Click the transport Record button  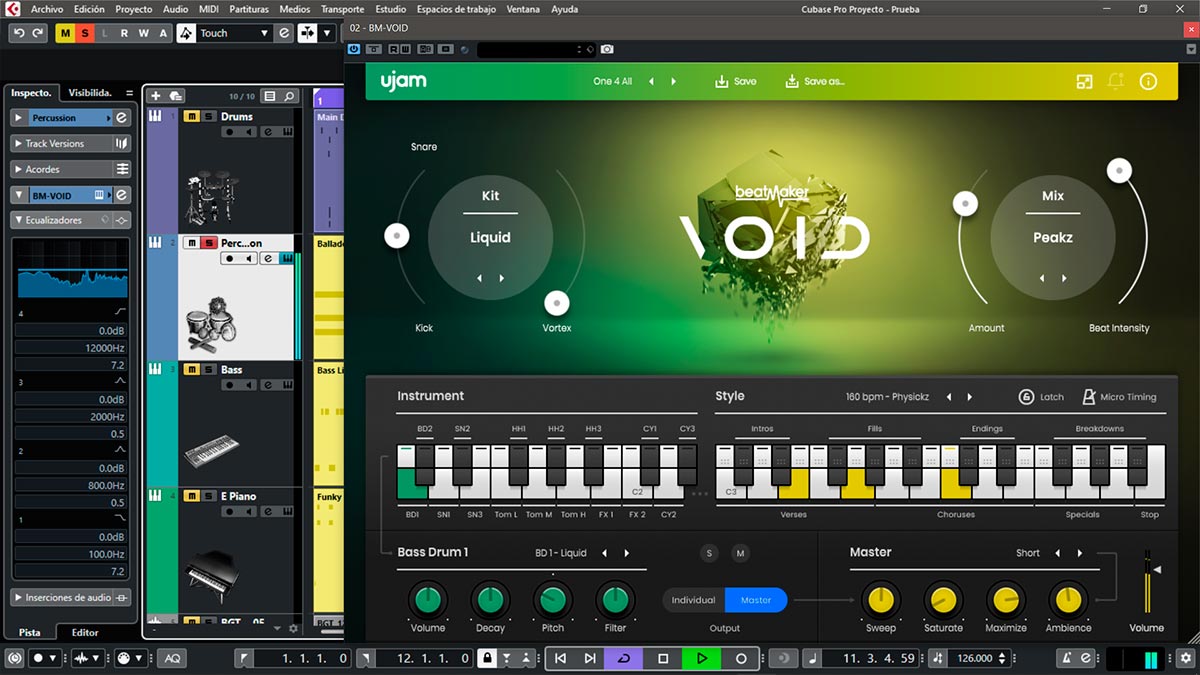point(741,658)
